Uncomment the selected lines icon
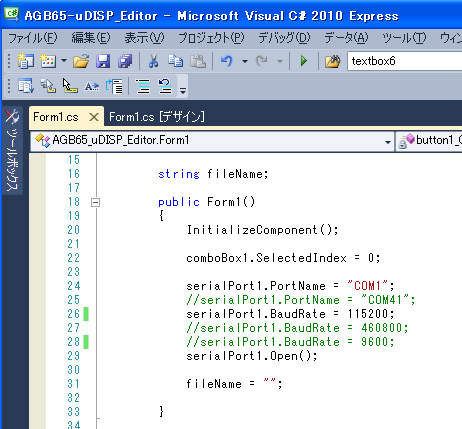Screen dimensions: 462x429 tap(165, 86)
